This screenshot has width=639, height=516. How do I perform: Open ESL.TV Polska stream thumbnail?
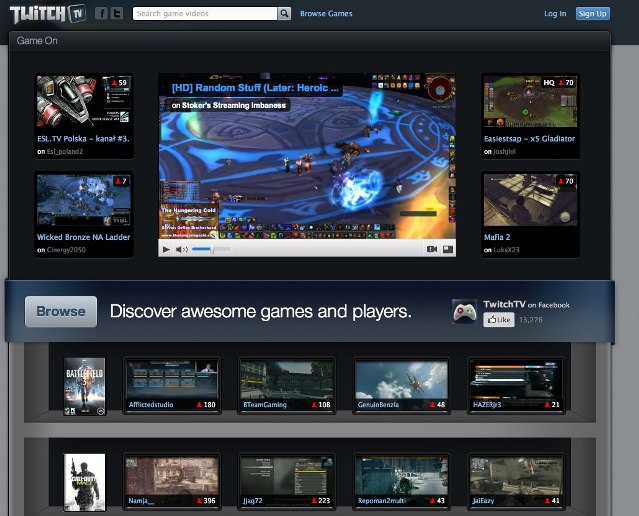[x=83, y=101]
